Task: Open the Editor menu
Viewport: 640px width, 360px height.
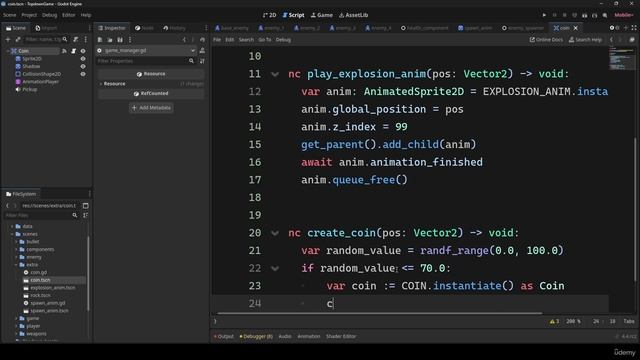Action: click(69, 15)
